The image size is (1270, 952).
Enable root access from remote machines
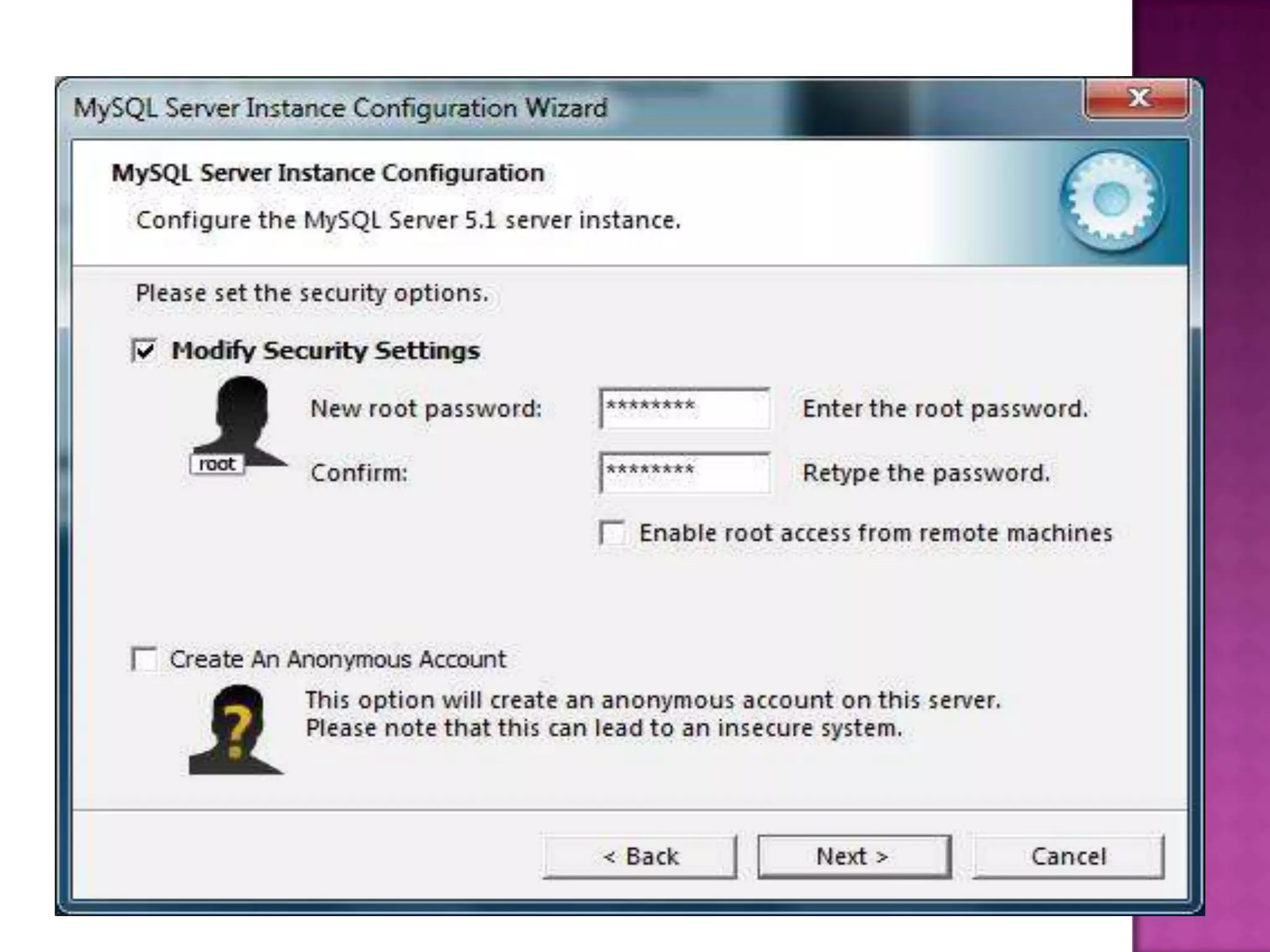pyautogui.click(x=613, y=533)
